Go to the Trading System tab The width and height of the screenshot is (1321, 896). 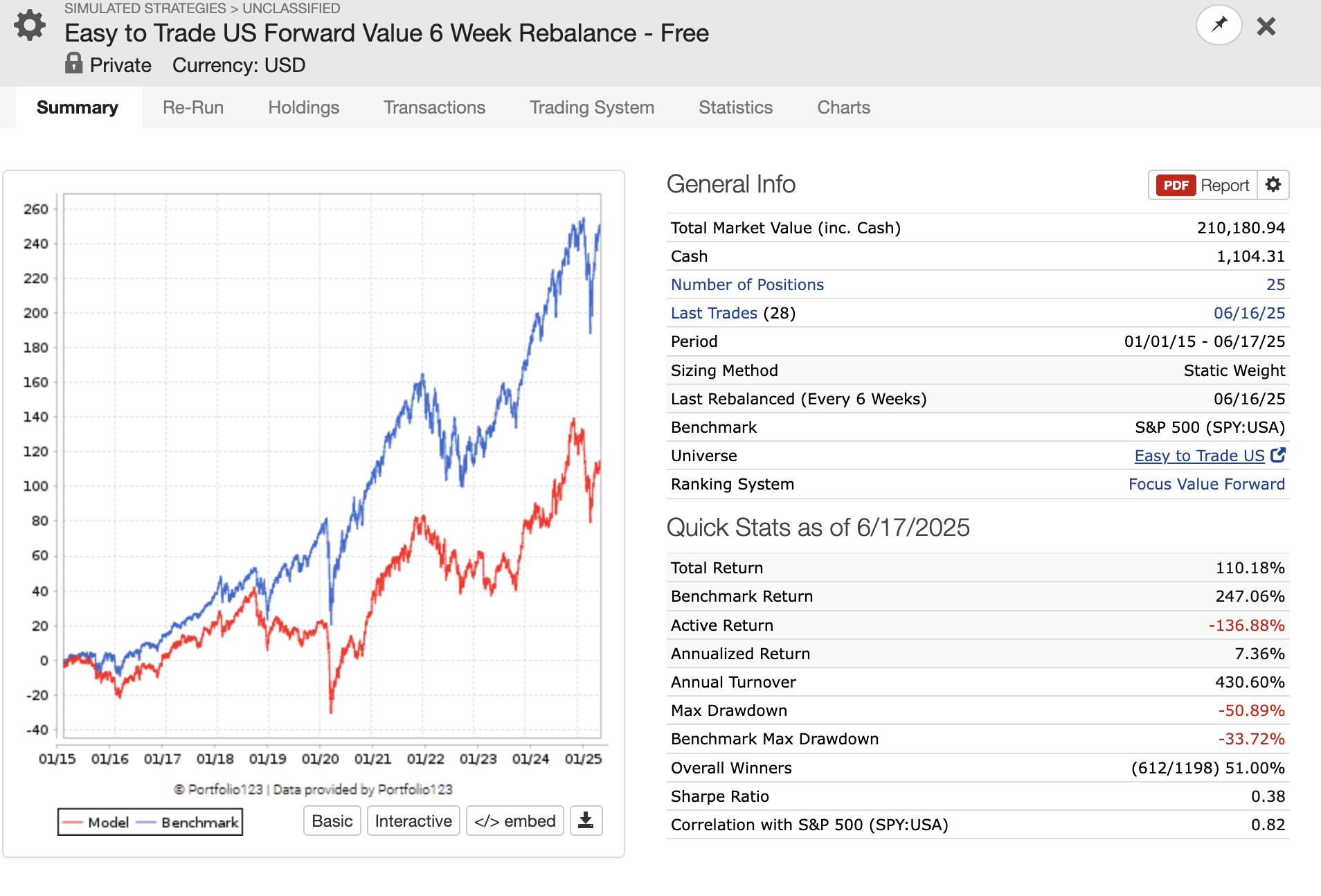[x=592, y=107]
